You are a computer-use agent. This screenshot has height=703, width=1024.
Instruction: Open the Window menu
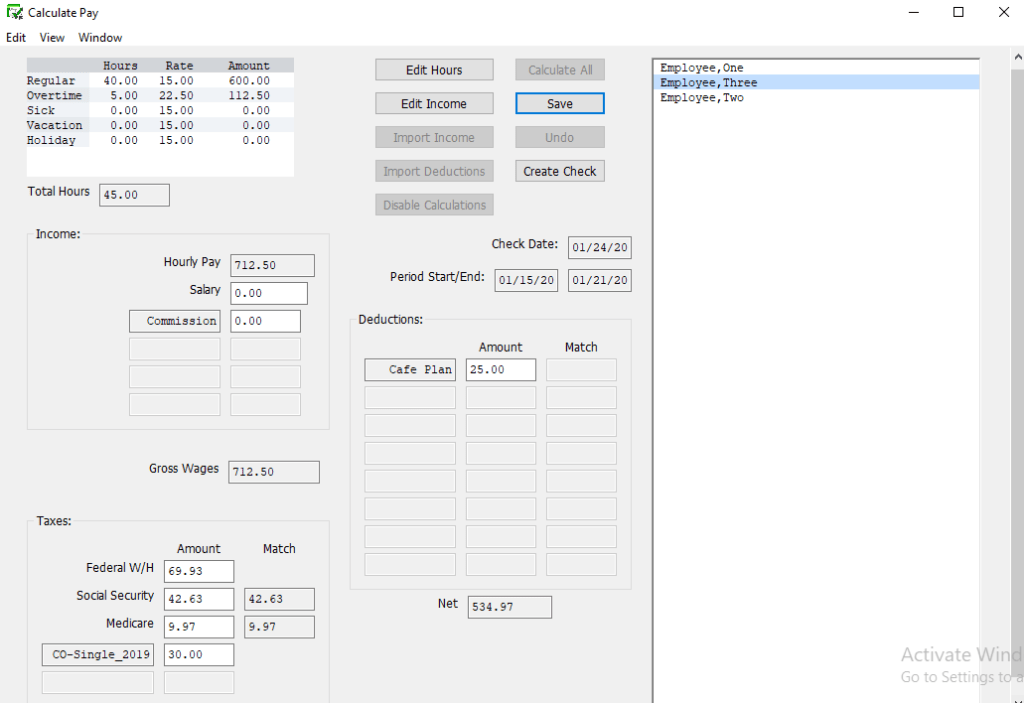[100, 38]
